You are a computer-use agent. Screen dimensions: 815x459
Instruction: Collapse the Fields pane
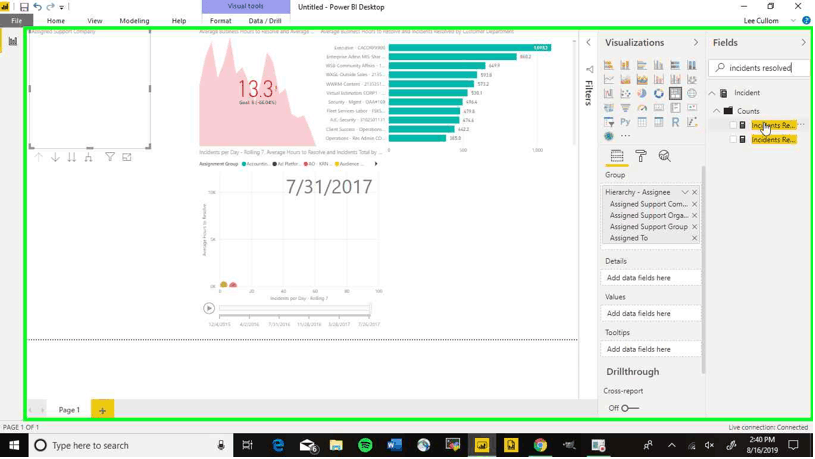coord(804,43)
